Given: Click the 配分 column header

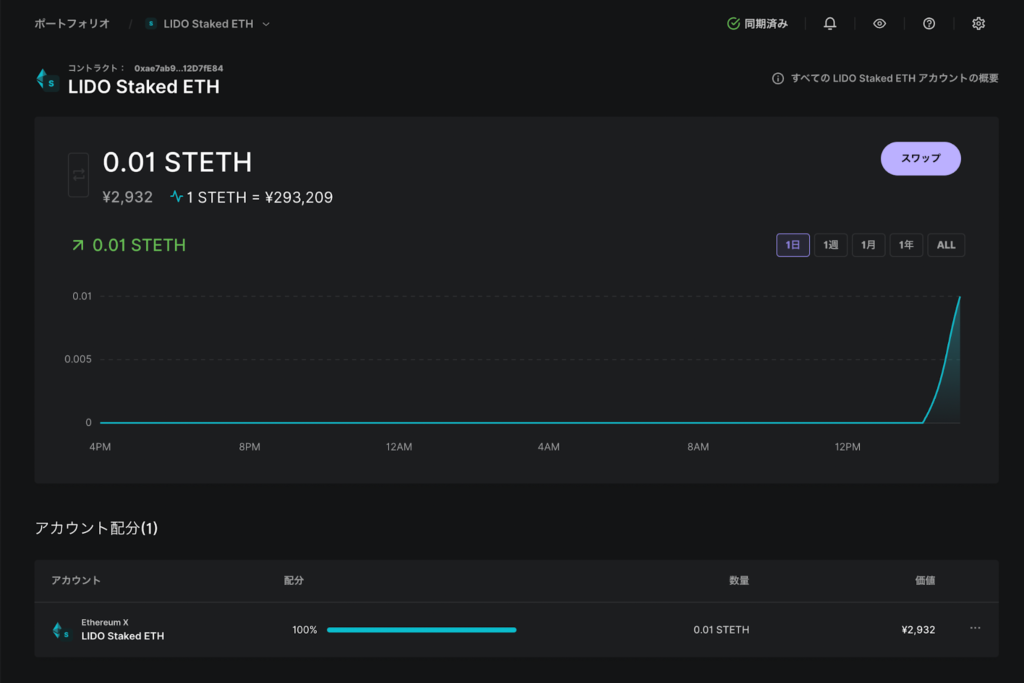Looking at the screenshot, I should click(294, 580).
